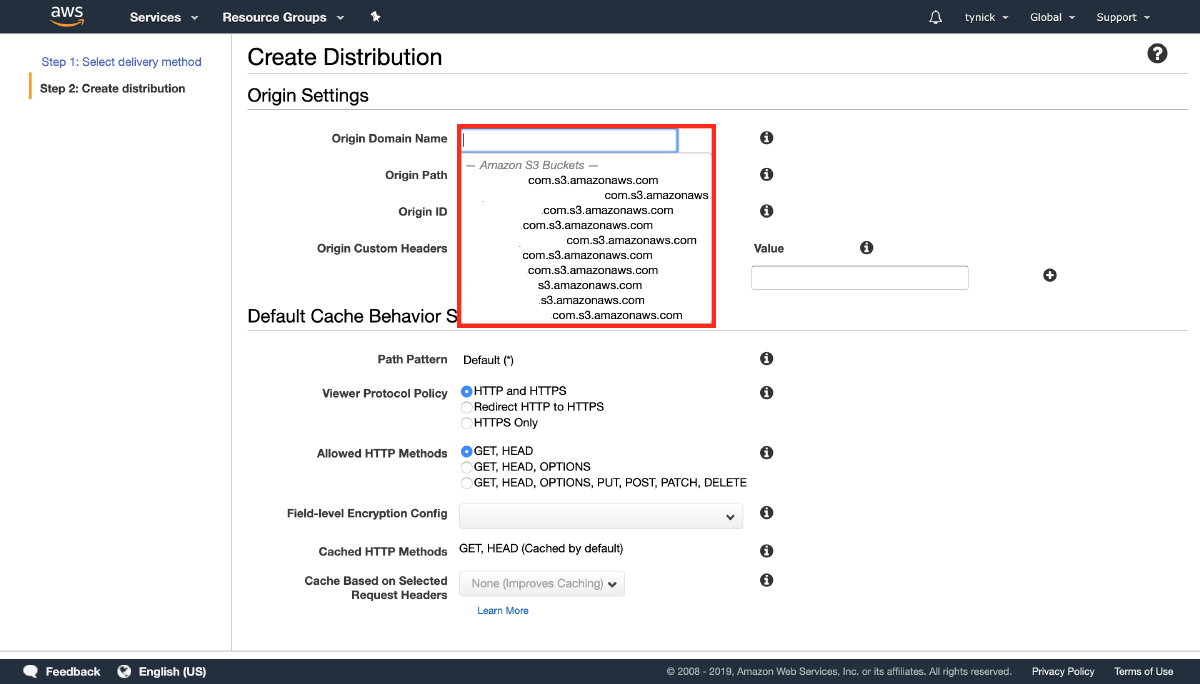Screen dimensions: 1200x684
Task: Show info icon for Origin ID
Action: (x=767, y=211)
